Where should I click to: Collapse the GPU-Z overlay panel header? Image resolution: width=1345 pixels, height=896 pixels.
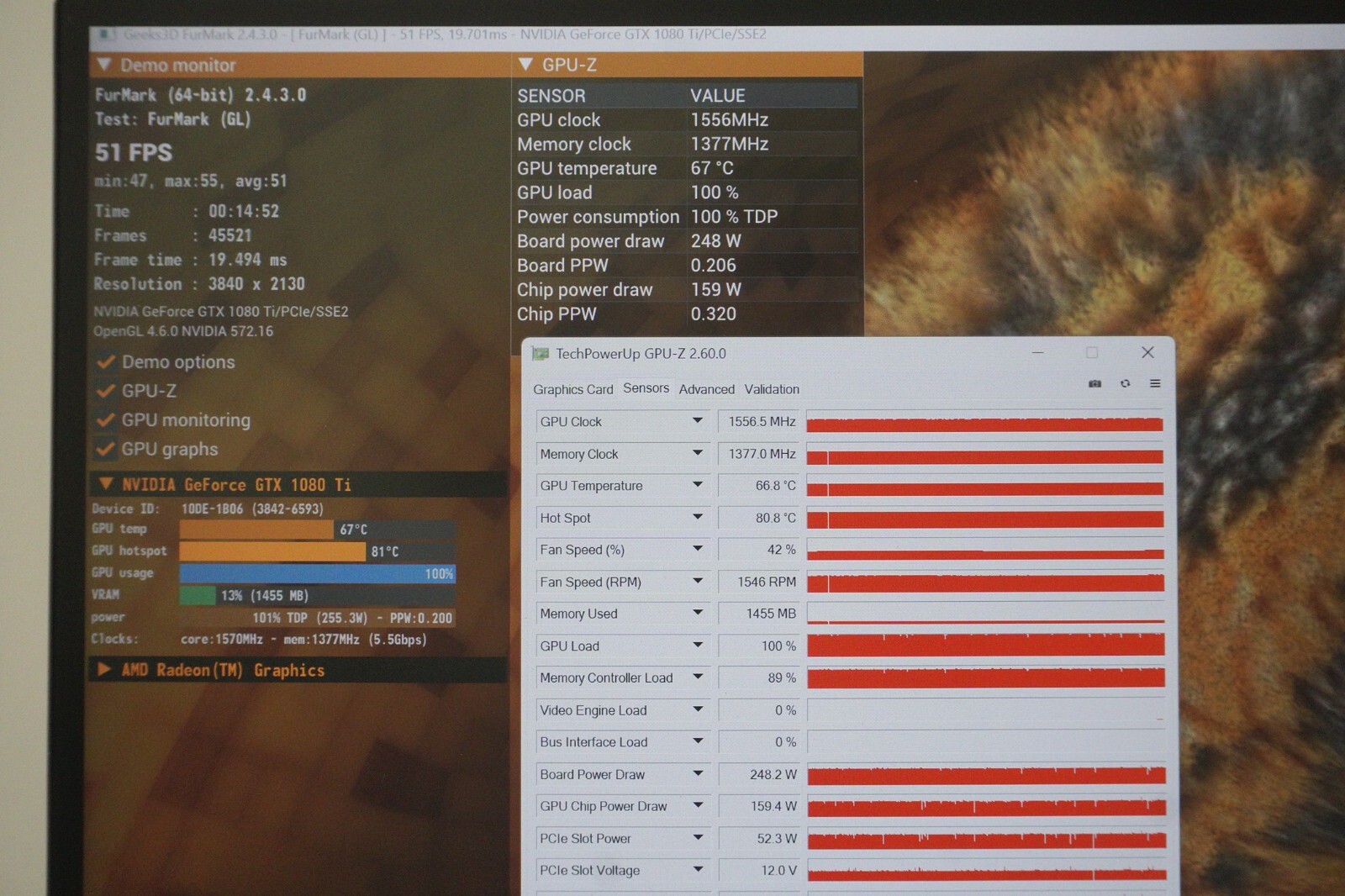(x=526, y=64)
